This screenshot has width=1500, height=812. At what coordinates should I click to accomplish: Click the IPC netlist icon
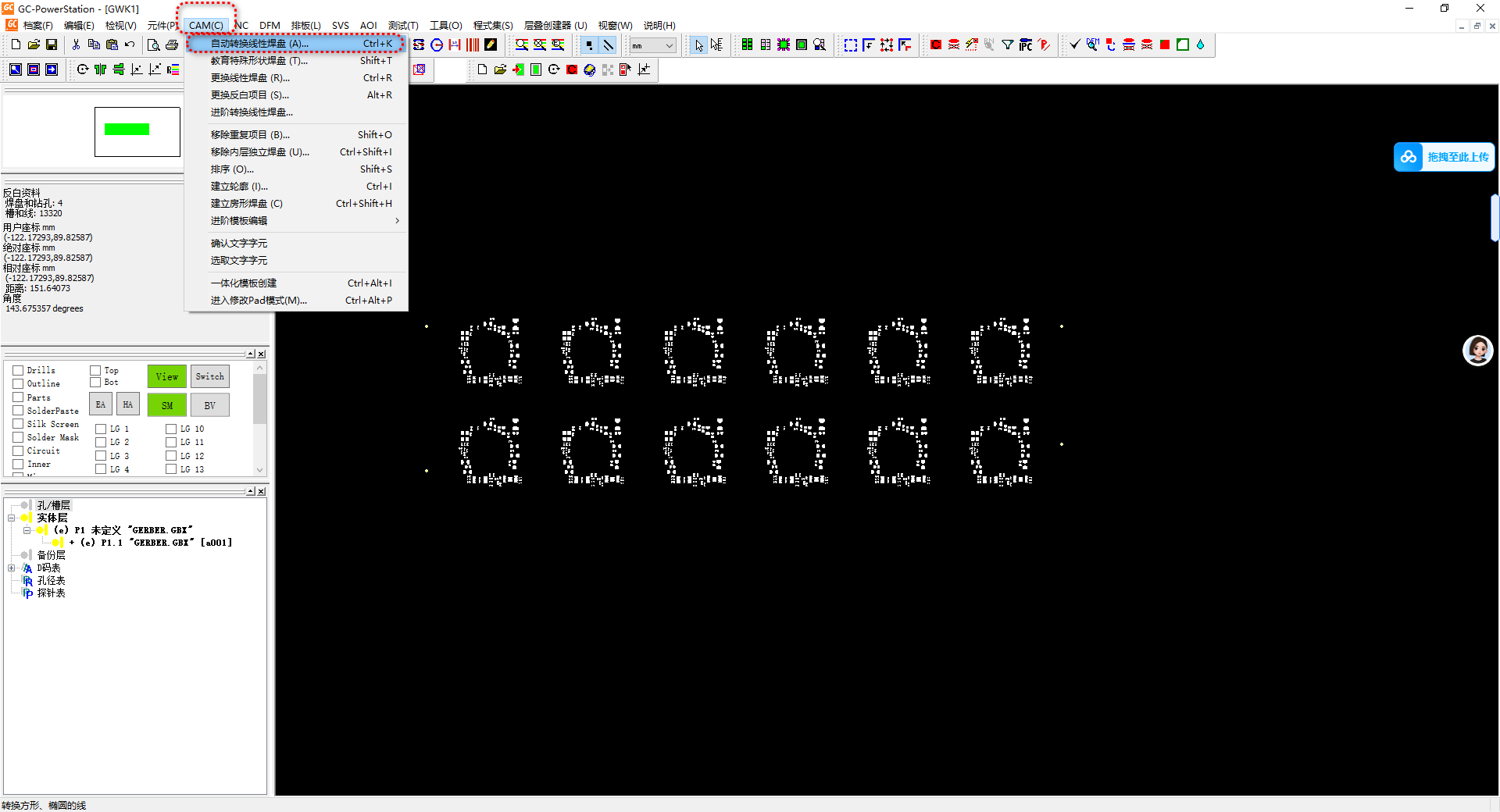tap(1026, 45)
